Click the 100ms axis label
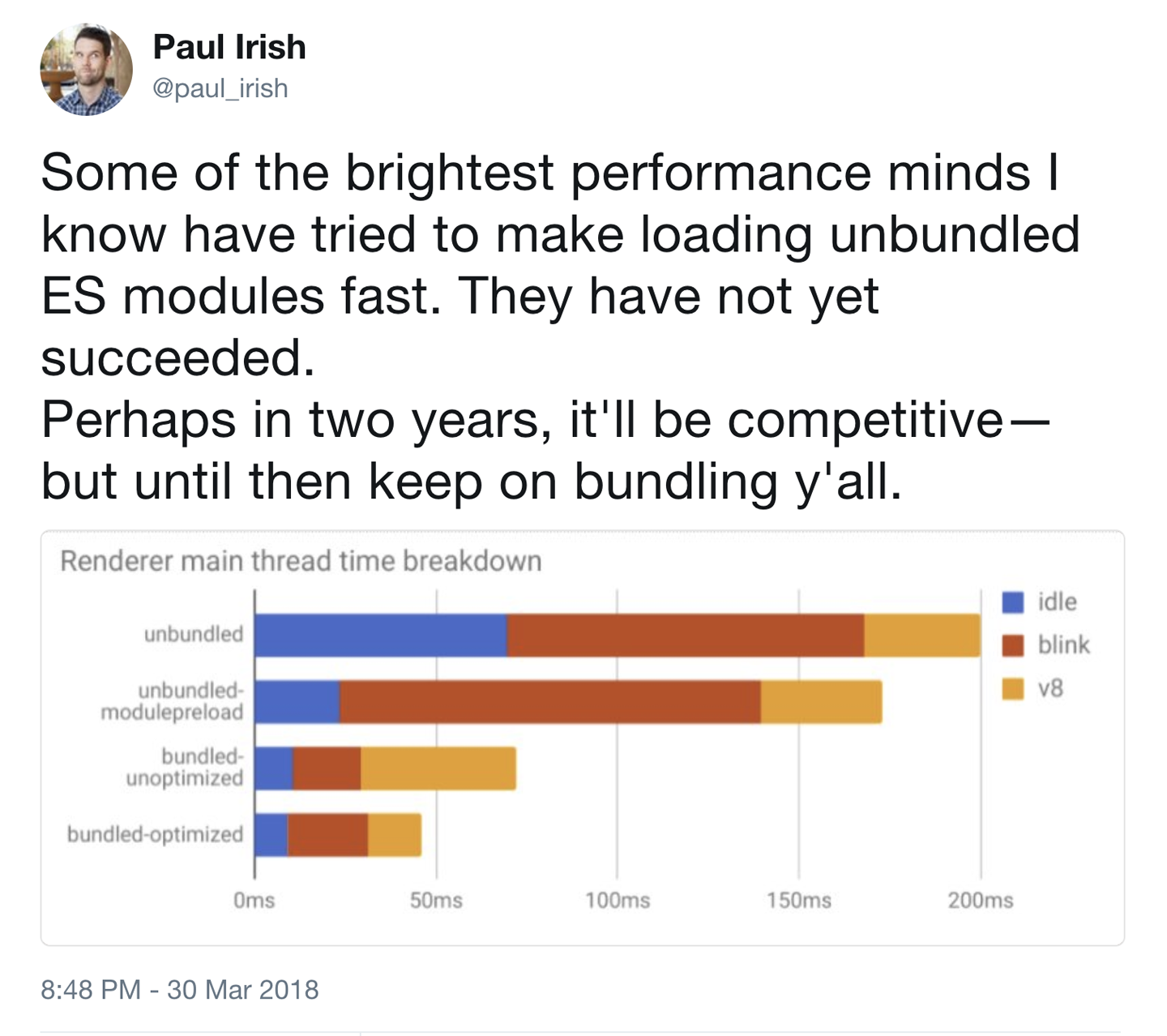This screenshot has width=1167, height=1036. tap(618, 901)
